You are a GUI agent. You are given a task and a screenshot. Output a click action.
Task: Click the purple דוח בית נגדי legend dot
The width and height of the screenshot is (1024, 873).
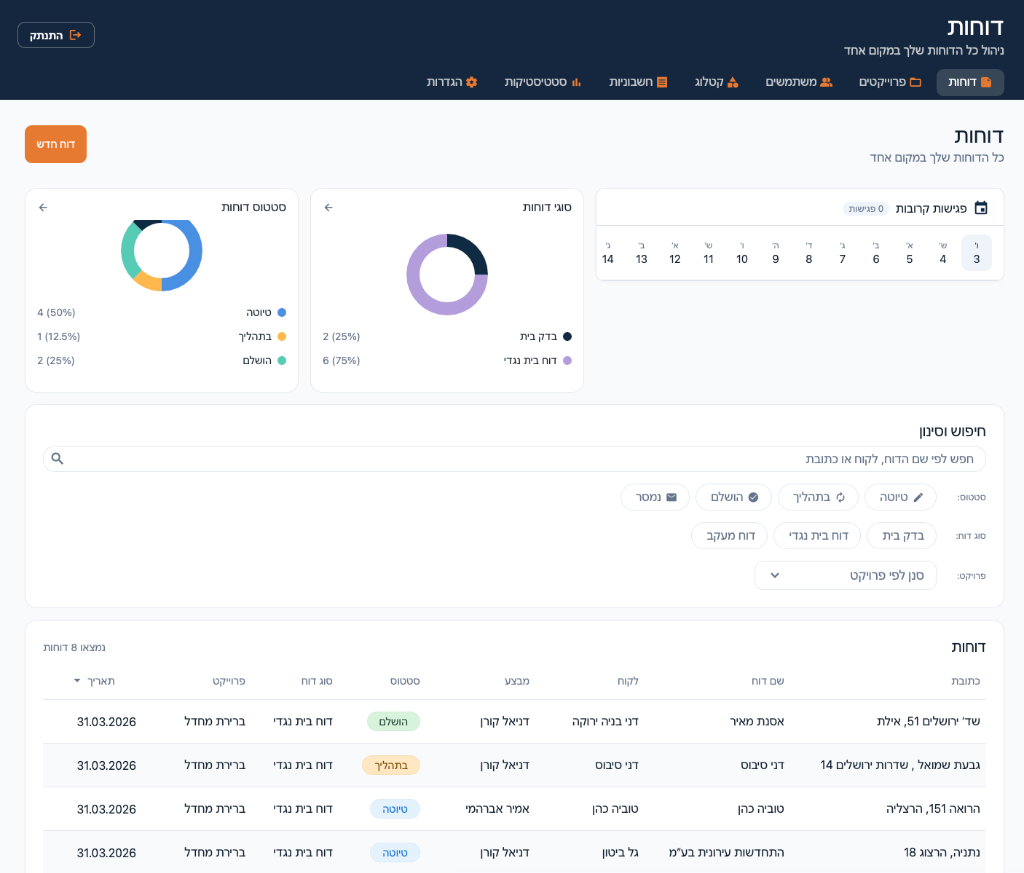coord(568,360)
